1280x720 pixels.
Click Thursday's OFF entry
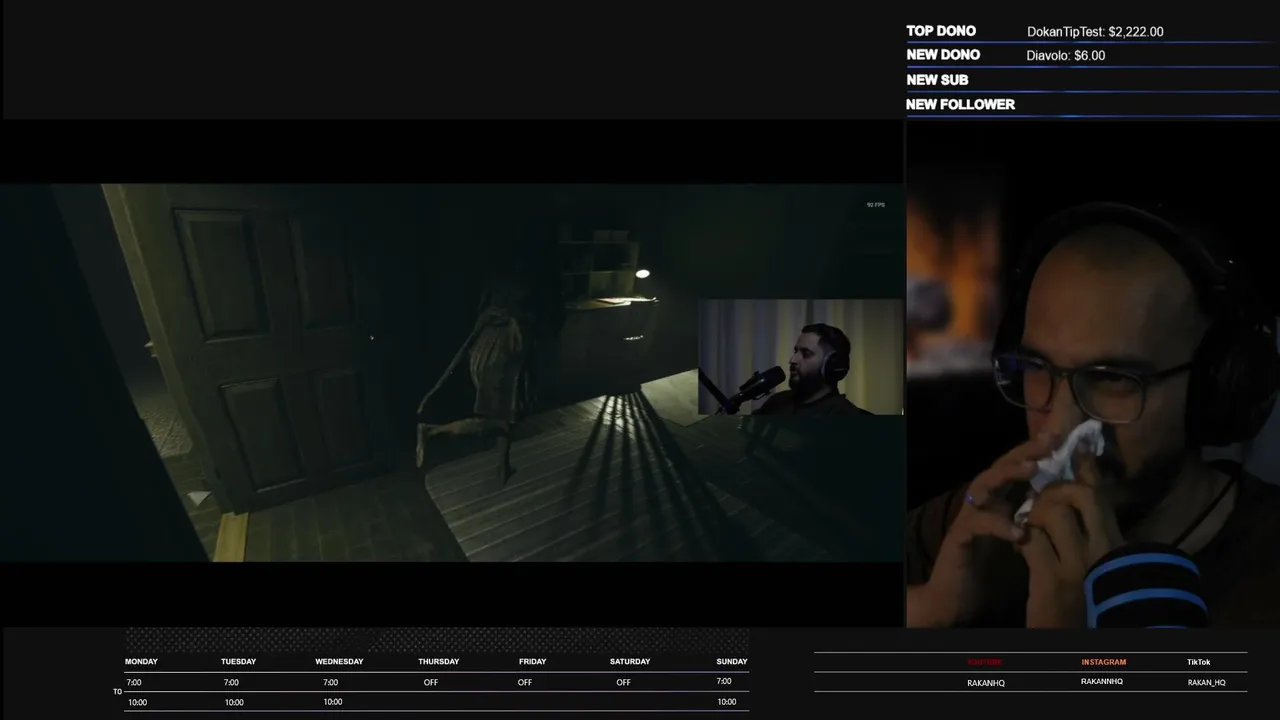431,683
